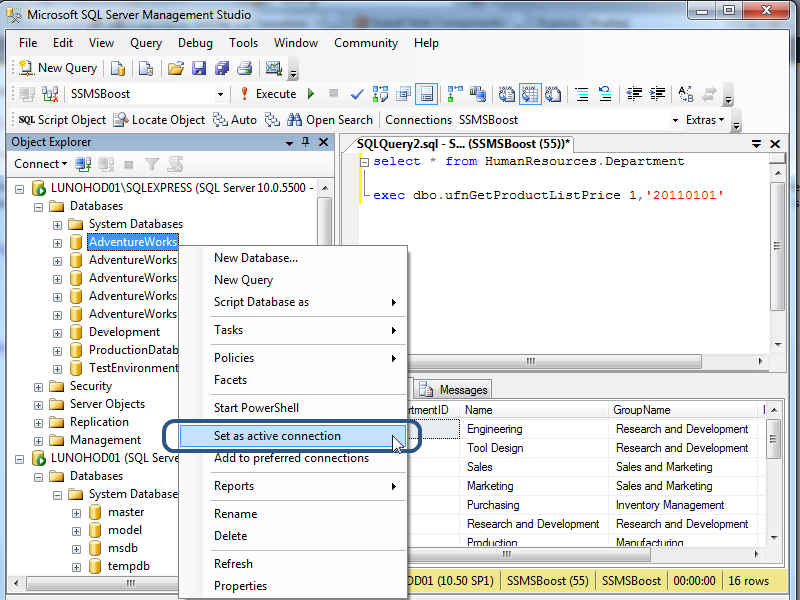Open a file with the folder icon
This screenshot has height=600, width=800.
[x=176, y=68]
